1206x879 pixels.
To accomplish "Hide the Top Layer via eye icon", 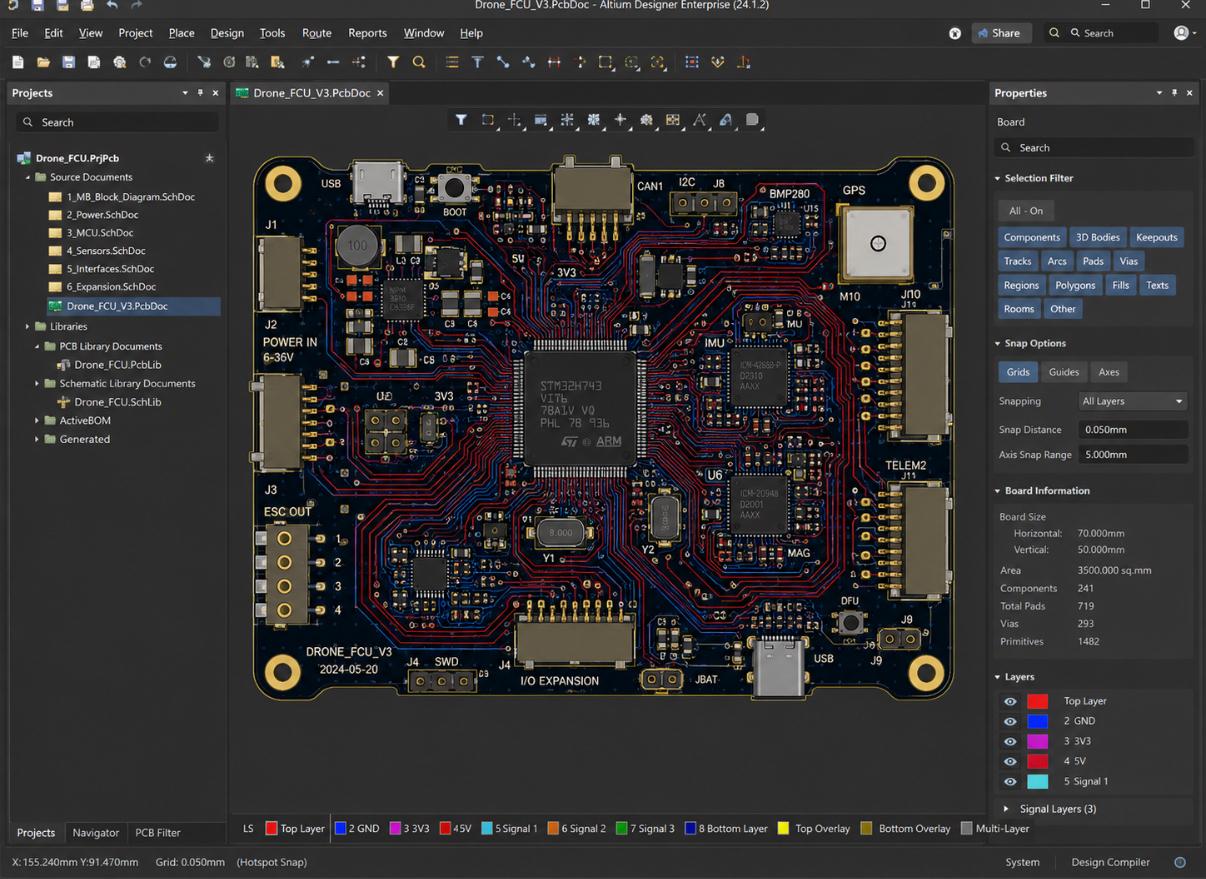I will click(1010, 702).
